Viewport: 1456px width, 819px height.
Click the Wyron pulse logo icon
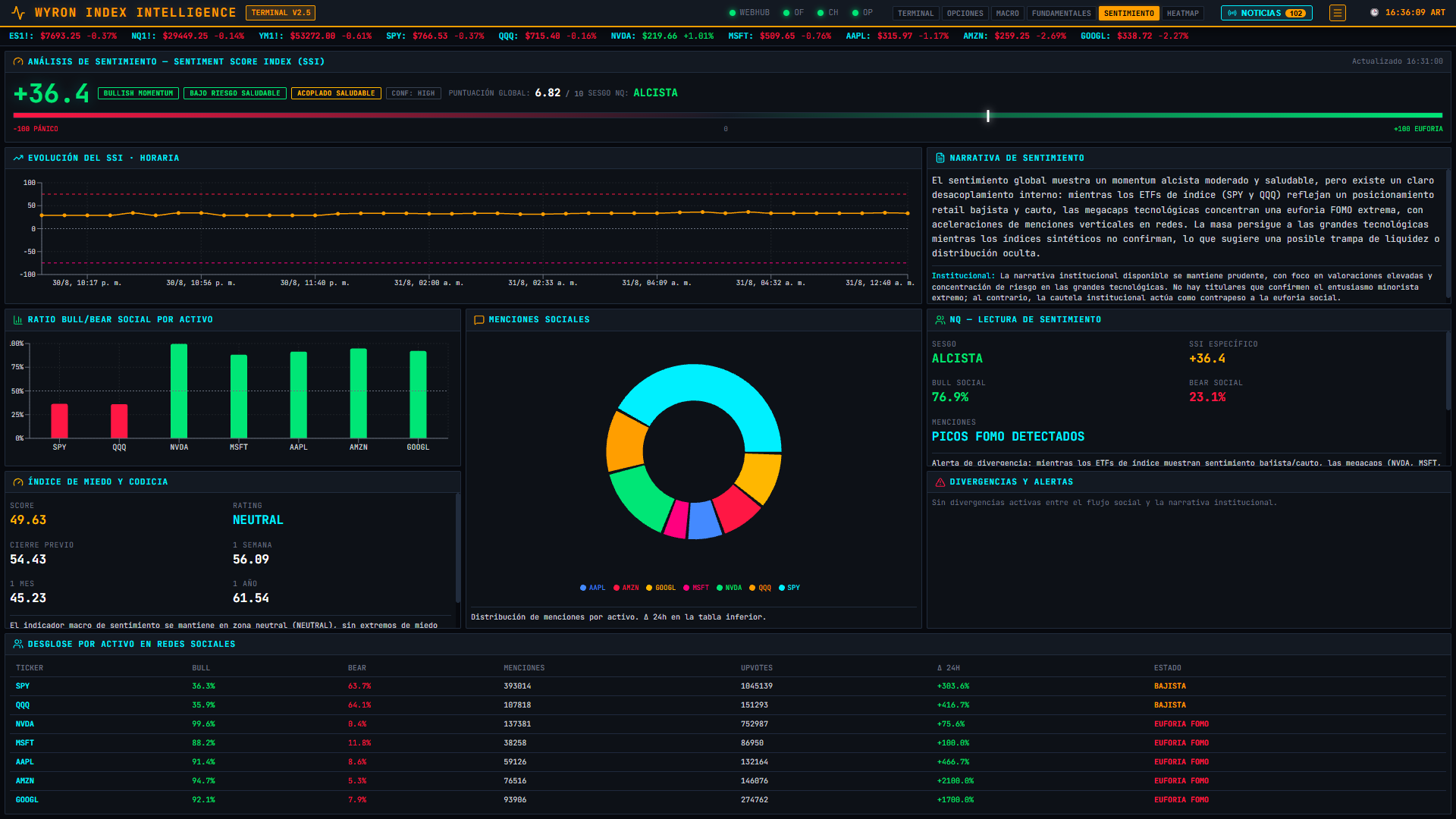coord(19,13)
